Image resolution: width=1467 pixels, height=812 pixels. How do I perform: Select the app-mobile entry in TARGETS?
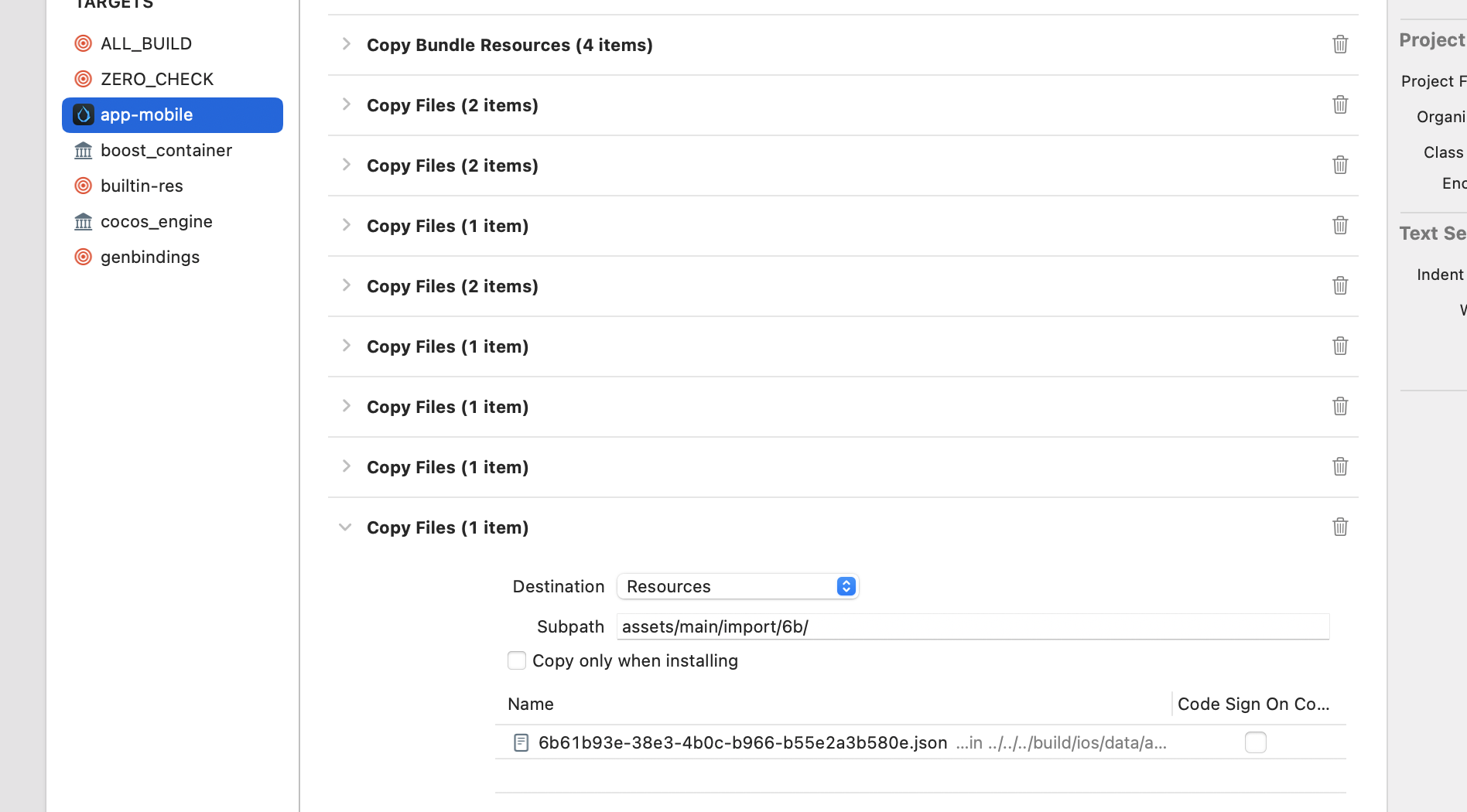point(147,114)
